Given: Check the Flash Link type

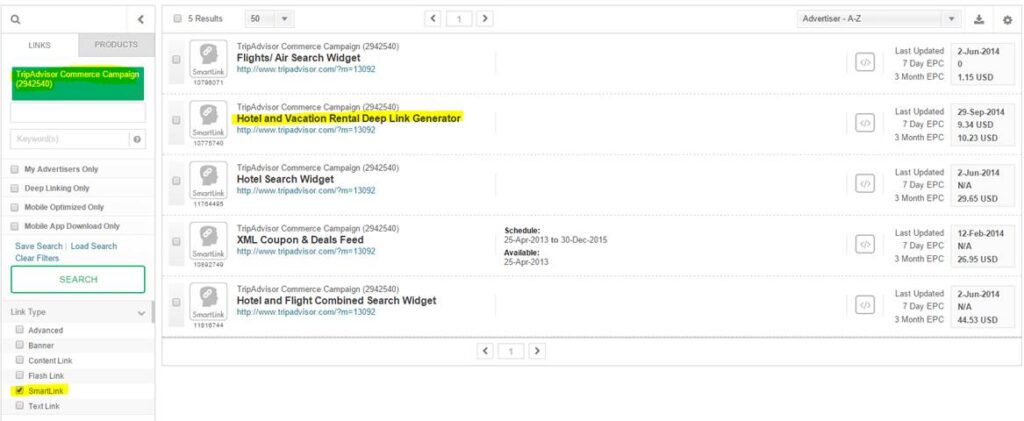Looking at the screenshot, I should coord(20,375).
